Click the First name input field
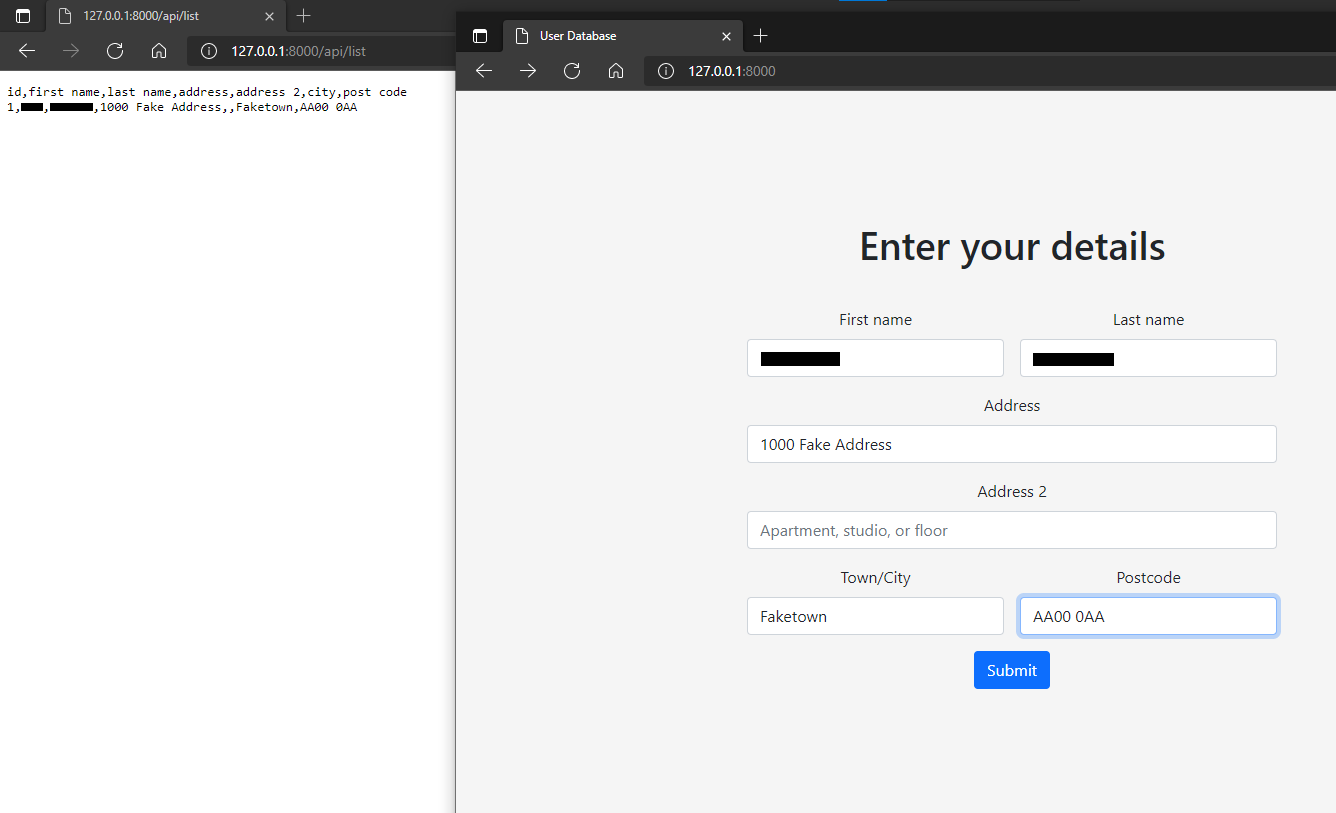 click(x=875, y=358)
